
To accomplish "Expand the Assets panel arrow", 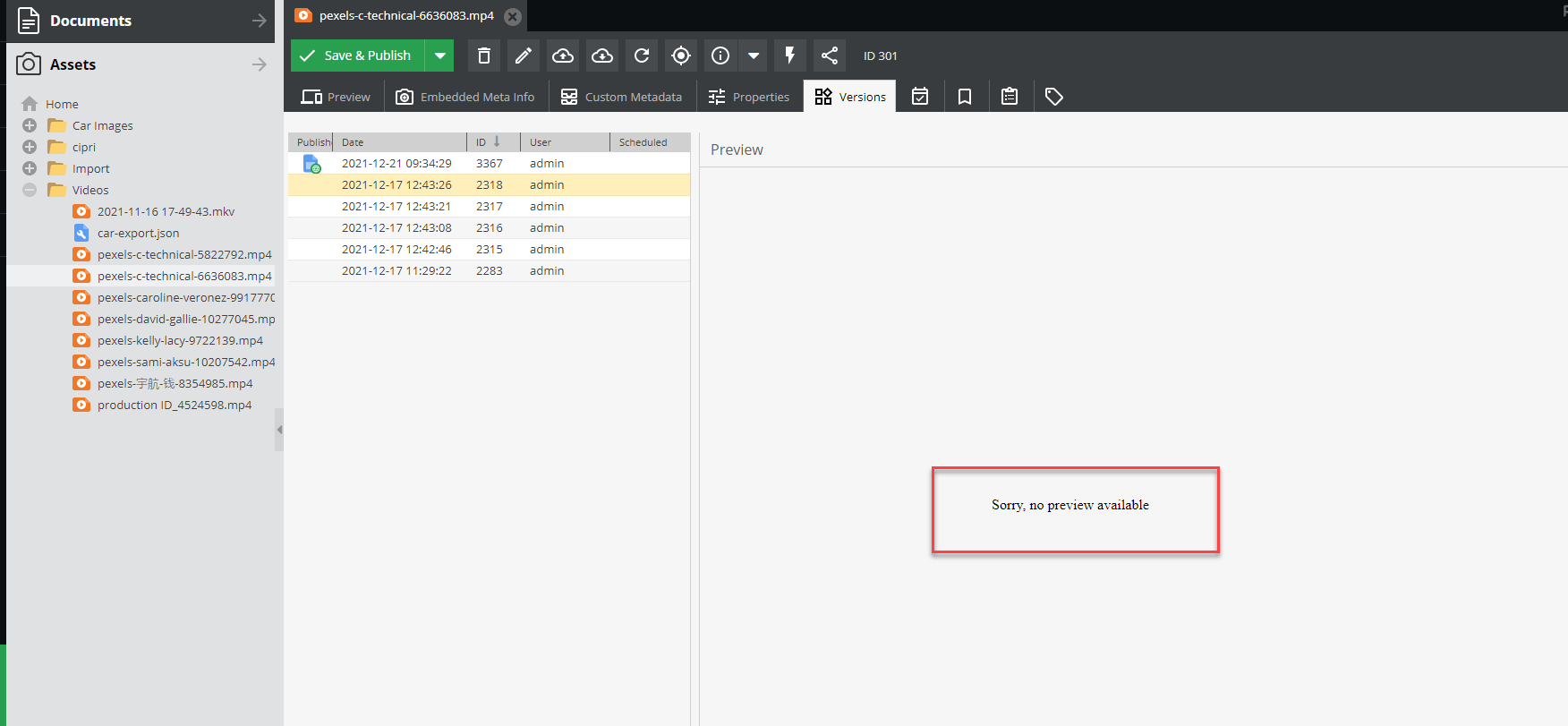I will (260, 64).
